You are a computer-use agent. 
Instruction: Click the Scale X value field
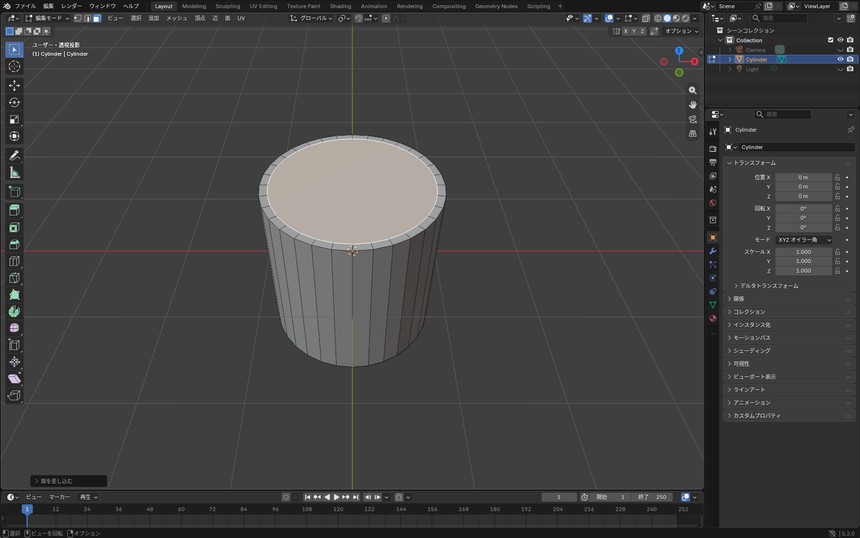click(804, 252)
